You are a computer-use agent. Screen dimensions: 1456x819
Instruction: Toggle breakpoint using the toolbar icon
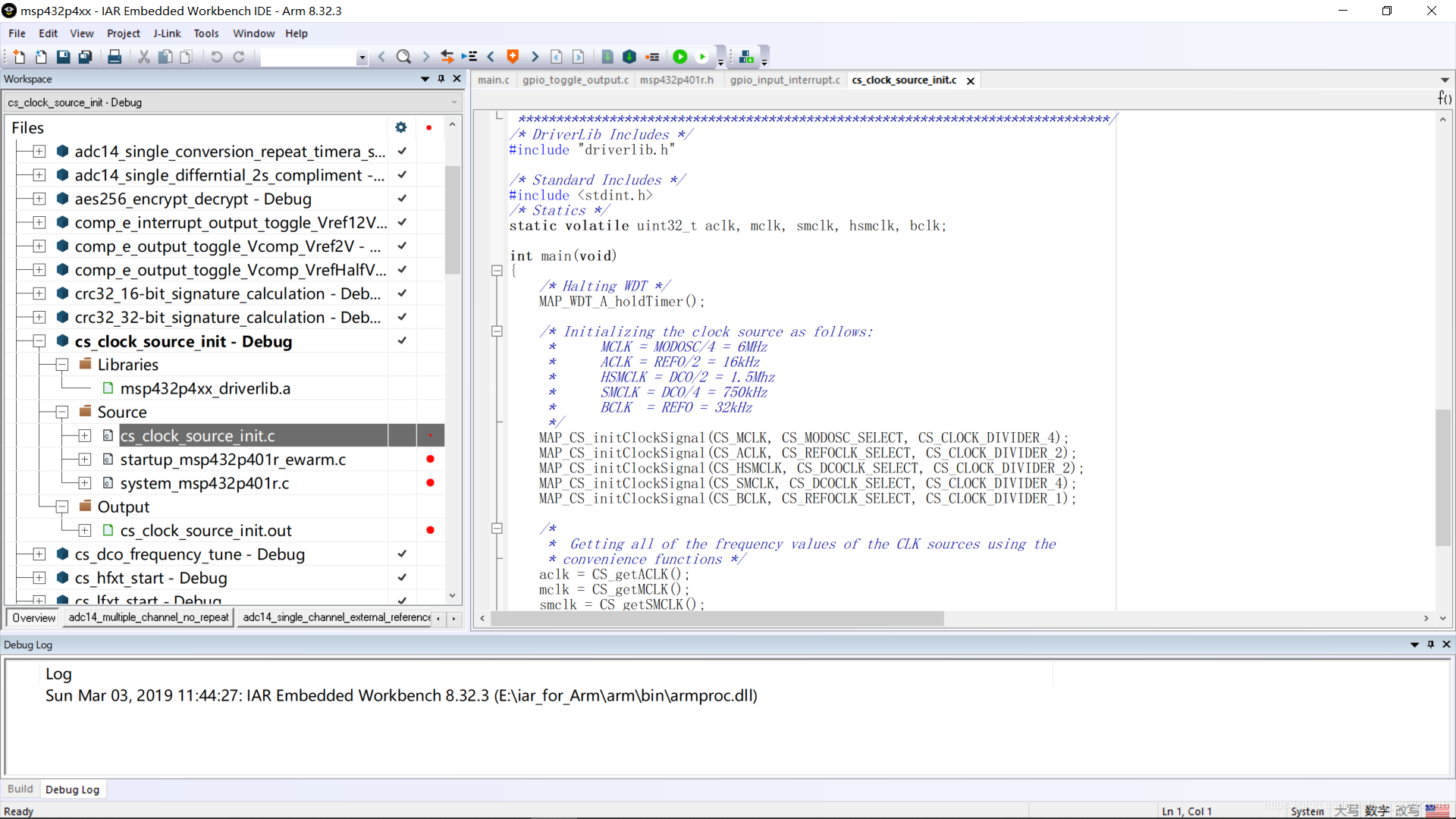(x=652, y=57)
